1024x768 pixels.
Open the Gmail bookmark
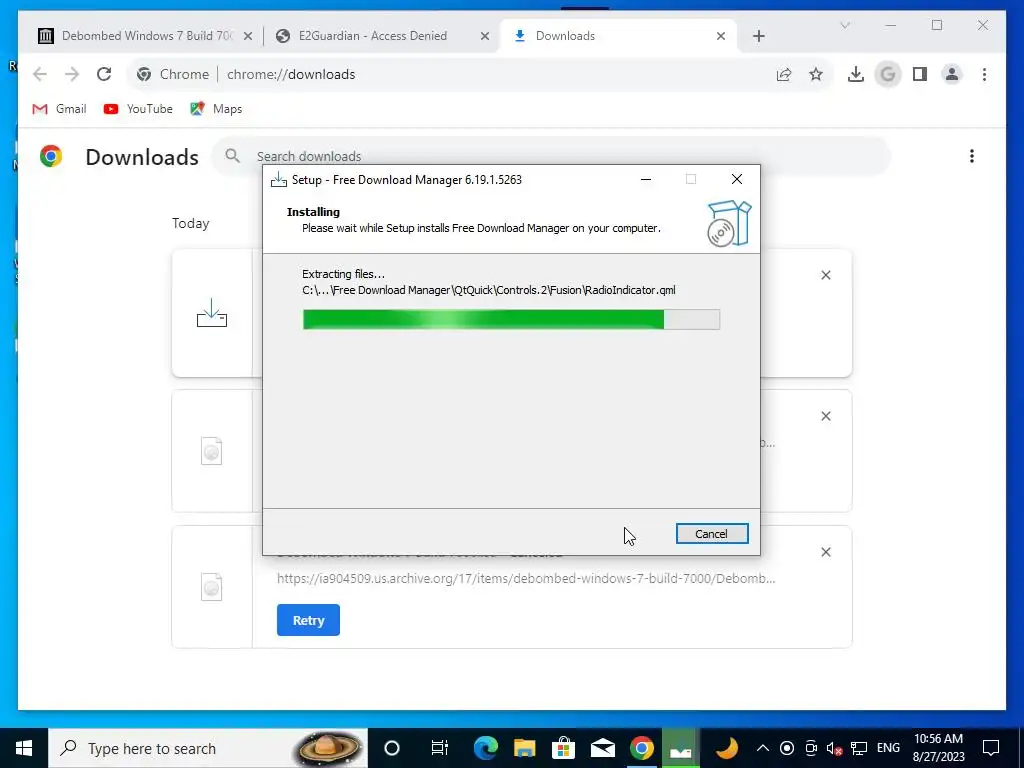[x=59, y=109]
